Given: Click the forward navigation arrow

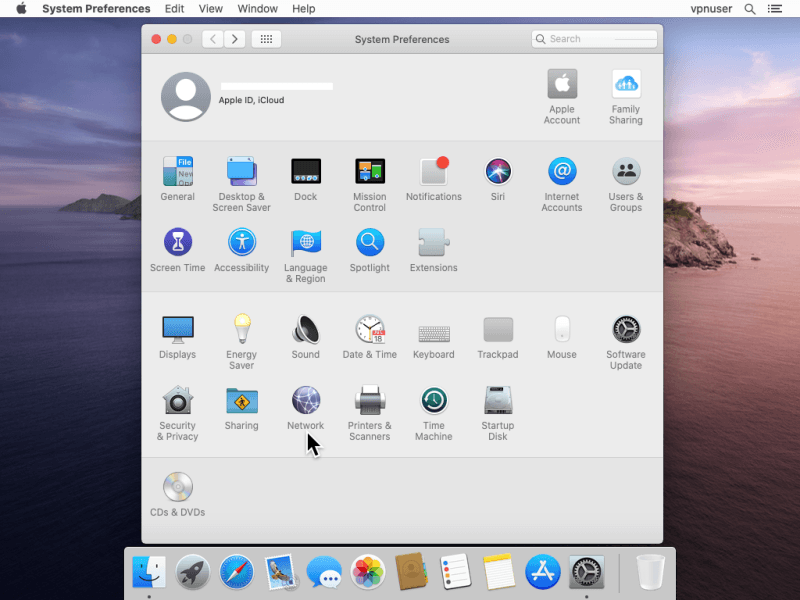Looking at the screenshot, I should pos(235,39).
